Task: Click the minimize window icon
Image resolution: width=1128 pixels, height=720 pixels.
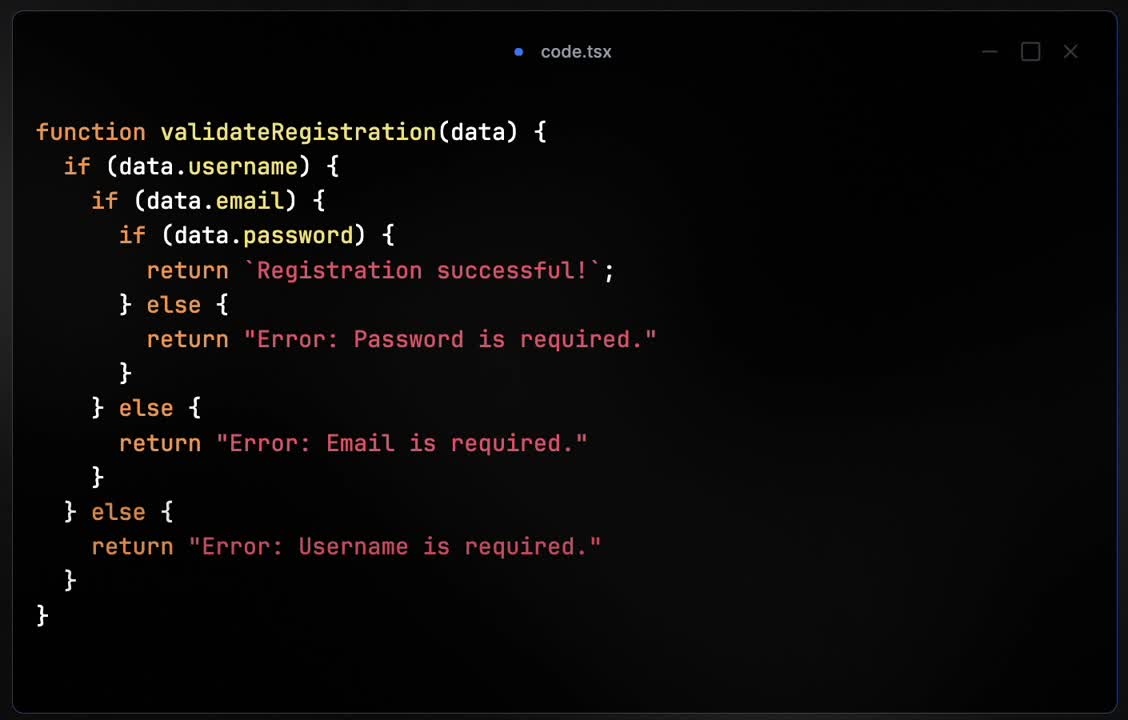Action: [990, 52]
